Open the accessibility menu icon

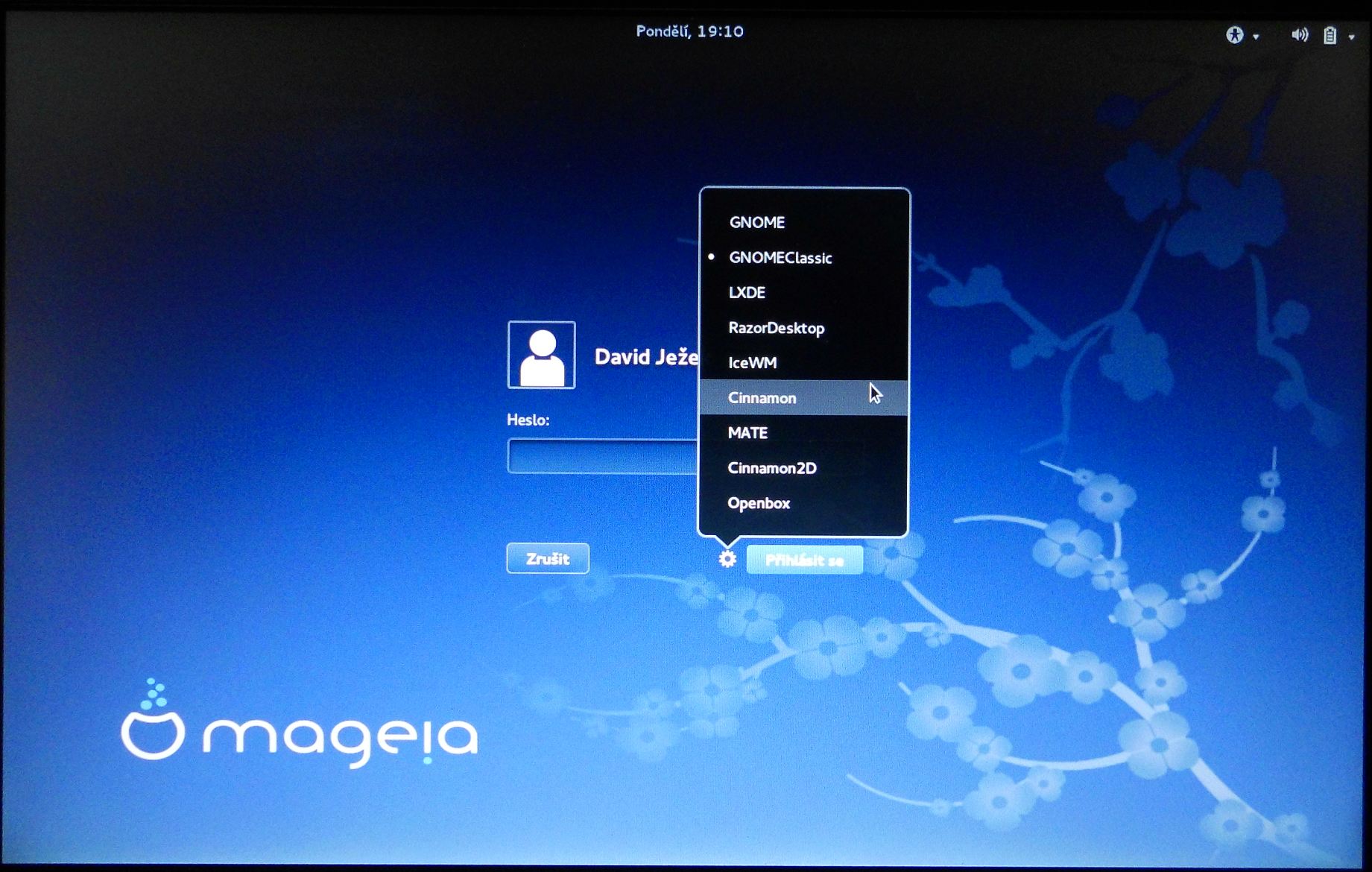(1235, 34)
